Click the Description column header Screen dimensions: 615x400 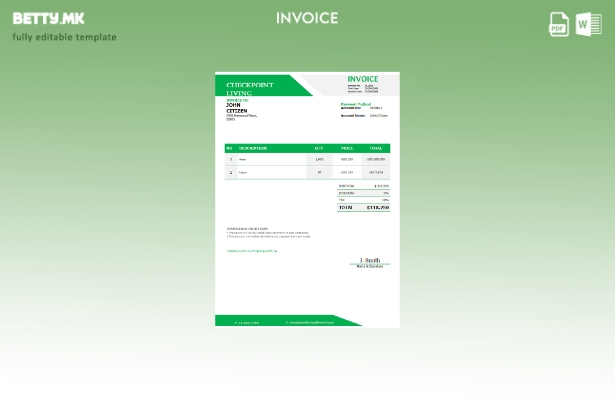pos(253,148)
